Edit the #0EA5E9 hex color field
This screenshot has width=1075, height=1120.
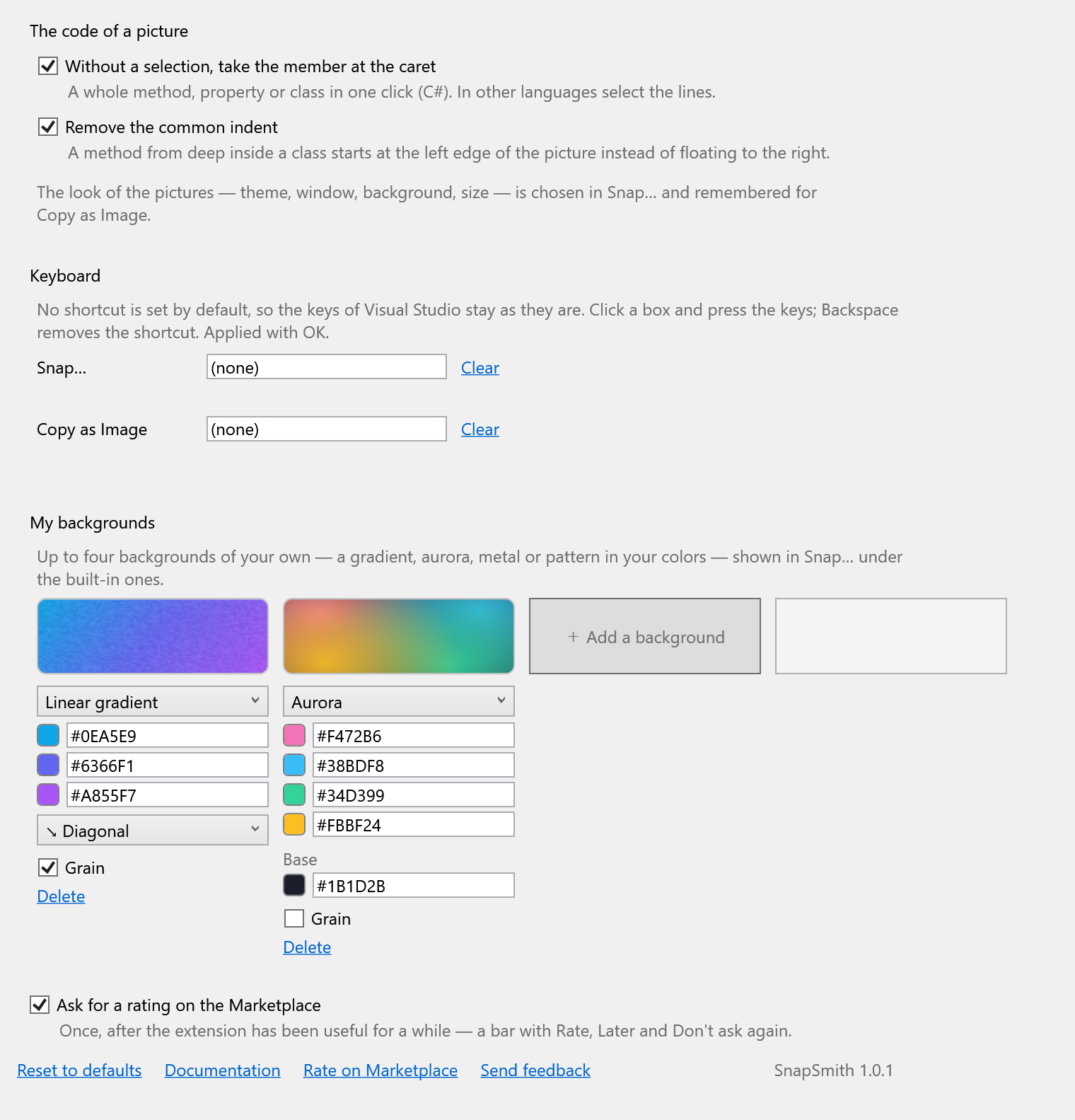point(168,735)
